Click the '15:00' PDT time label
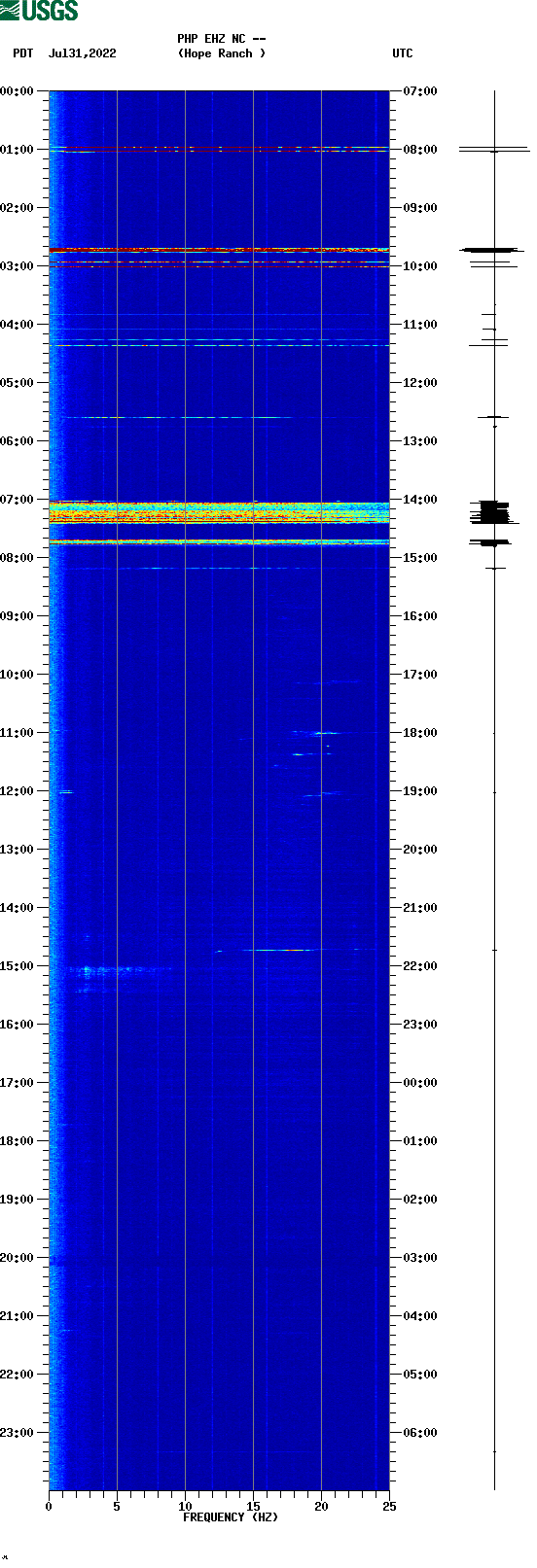Image resolution: width=537 pixels, height=1568 pixels. pyautogui.click(x=18, y=966)
